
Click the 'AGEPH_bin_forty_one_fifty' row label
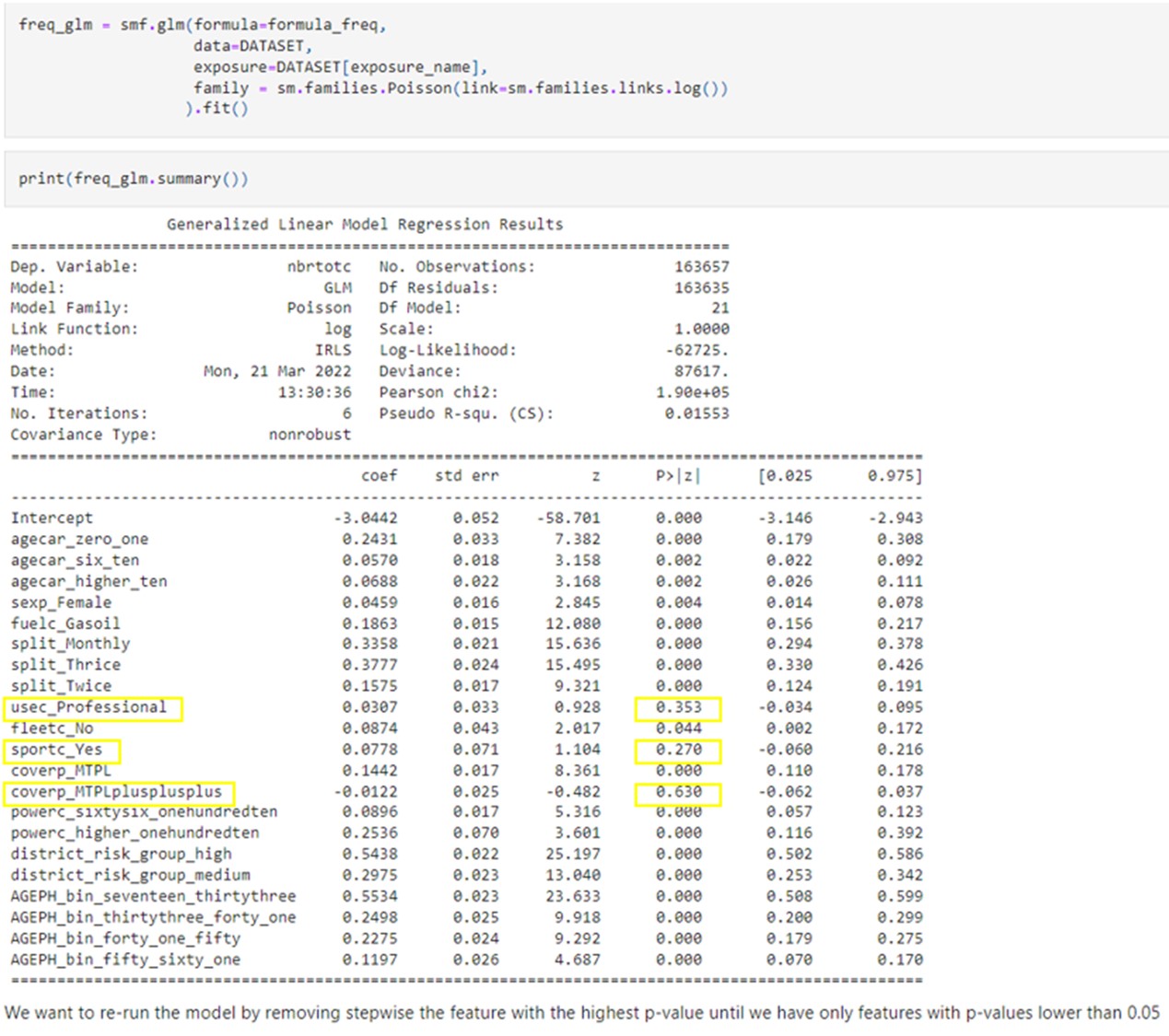coord(125,939)
